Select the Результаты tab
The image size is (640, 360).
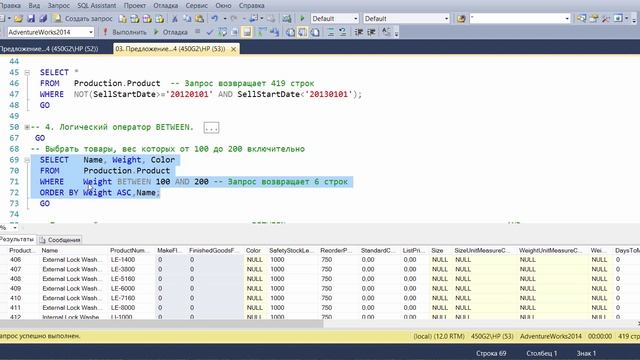point(17,239)
